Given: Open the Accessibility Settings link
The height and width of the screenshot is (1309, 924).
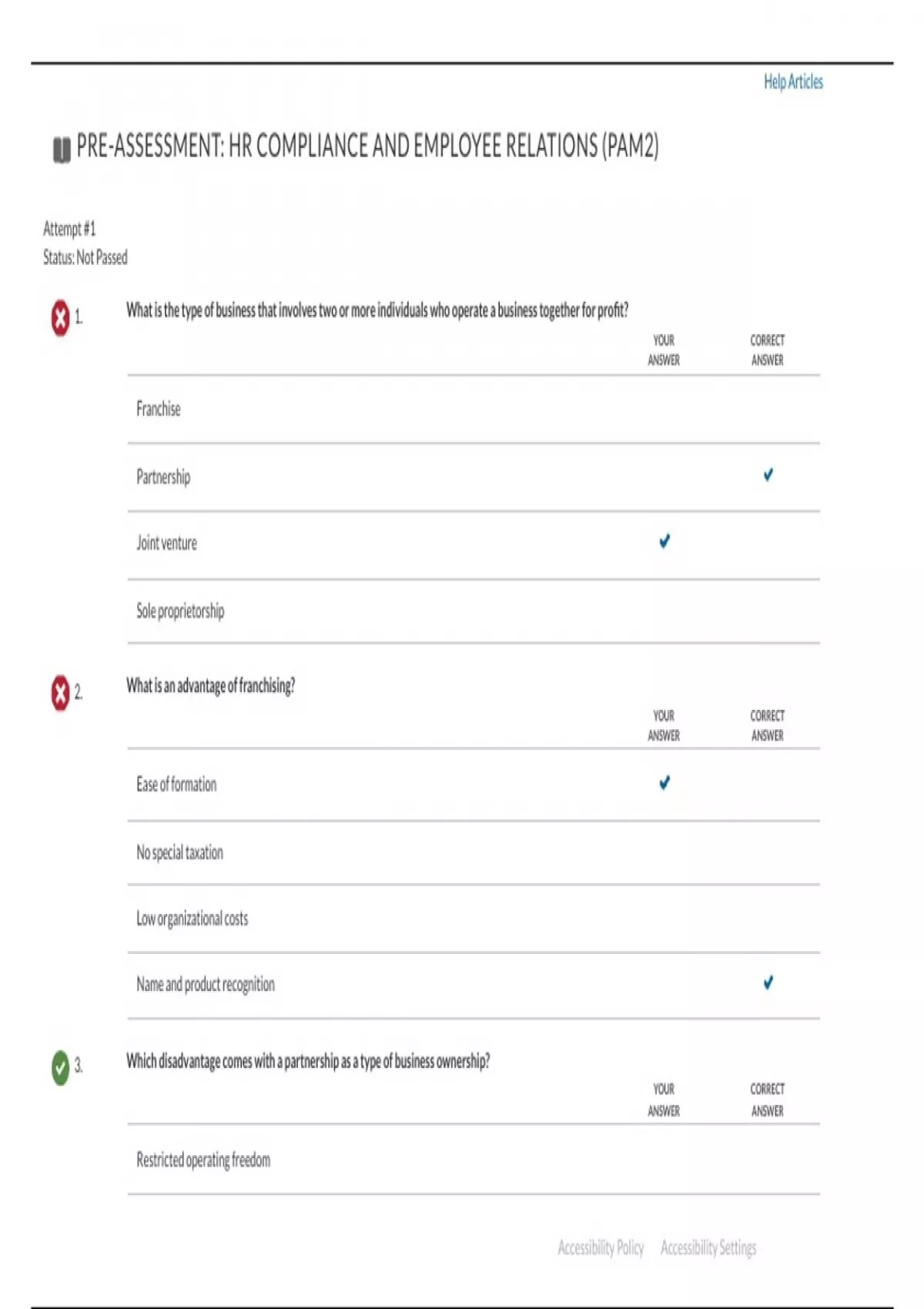Looking at the screenshot, I should coord(708,1247).
